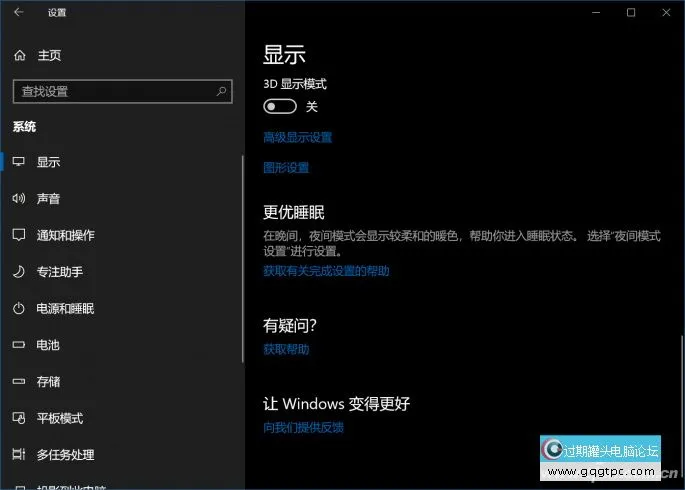Open 电源和睡眠 settings page
Viewport: 685px width, 490px height.
tap(122, 308)
